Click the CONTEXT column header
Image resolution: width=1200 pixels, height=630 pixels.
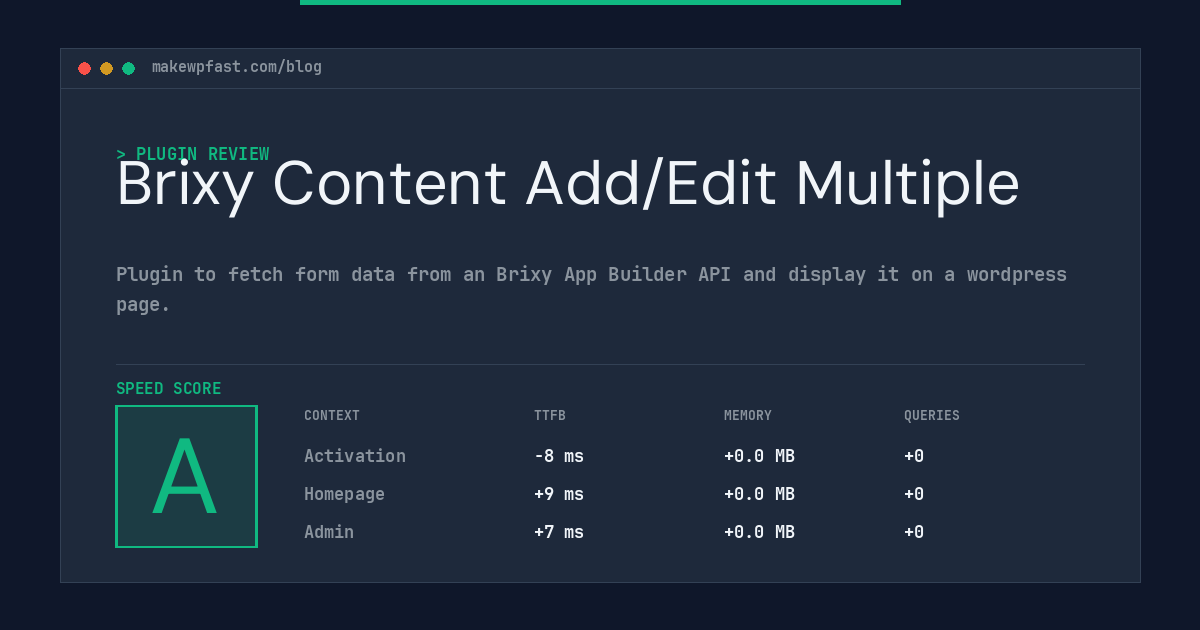[332, 416]
